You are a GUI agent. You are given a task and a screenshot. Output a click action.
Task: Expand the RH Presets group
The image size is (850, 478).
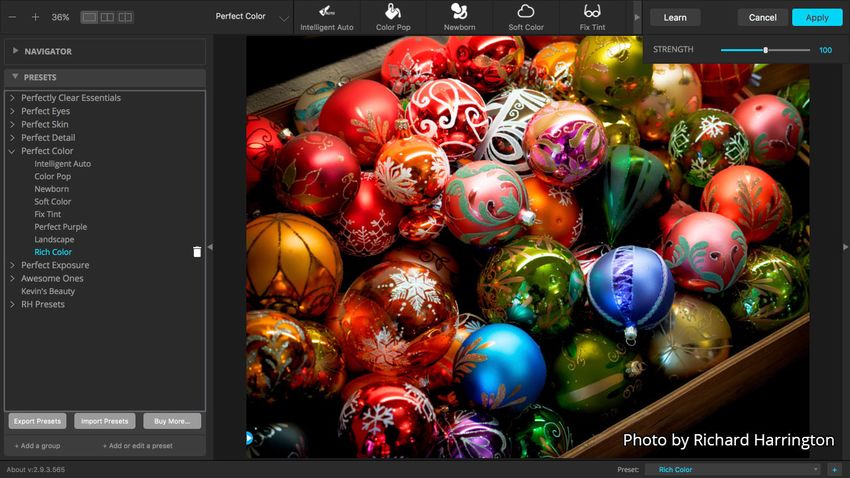(12, 305)
